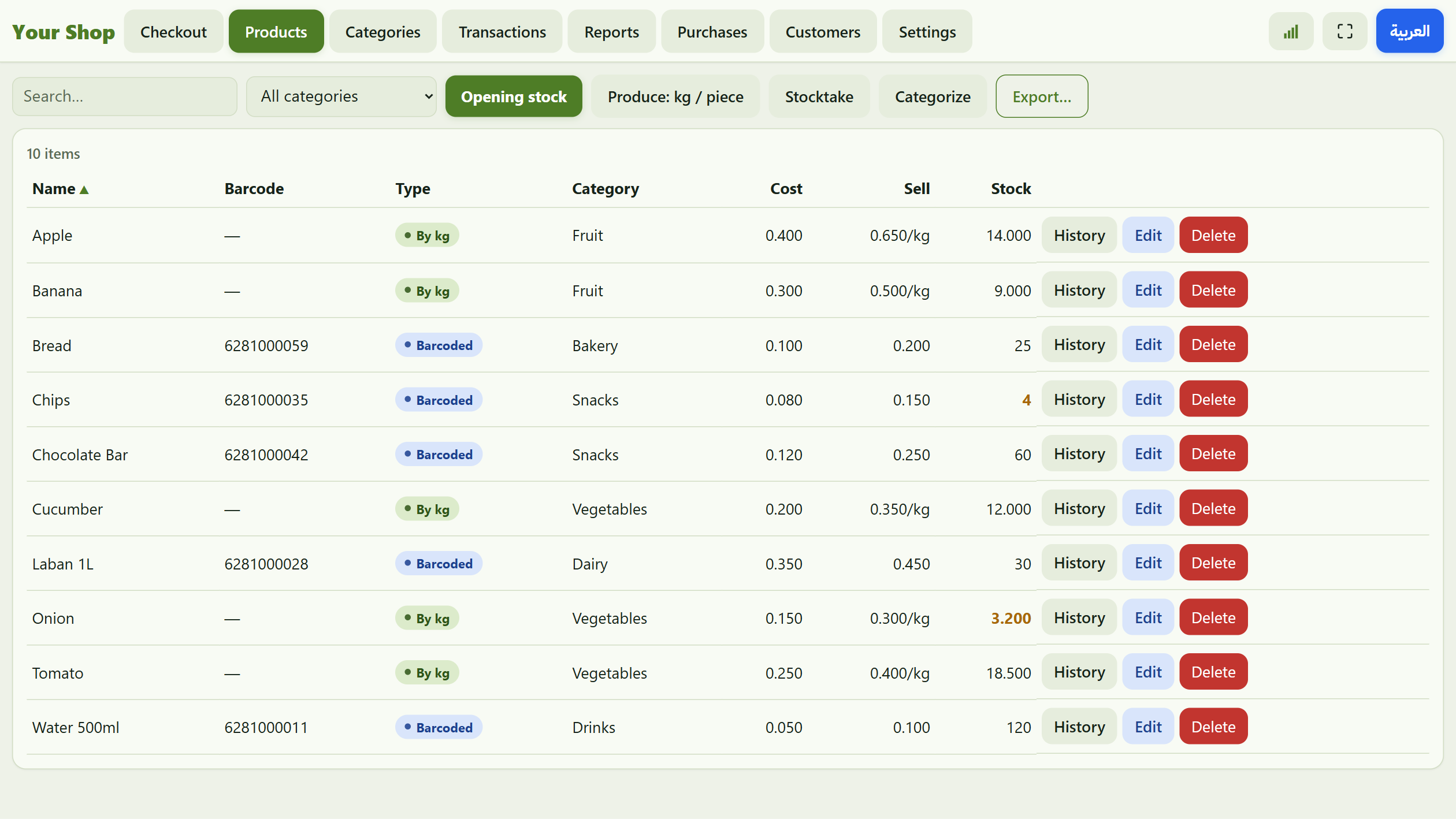Edit the Water 500ml product
This screenshot has width=1456, height=819.
[x=1148, y=727]
